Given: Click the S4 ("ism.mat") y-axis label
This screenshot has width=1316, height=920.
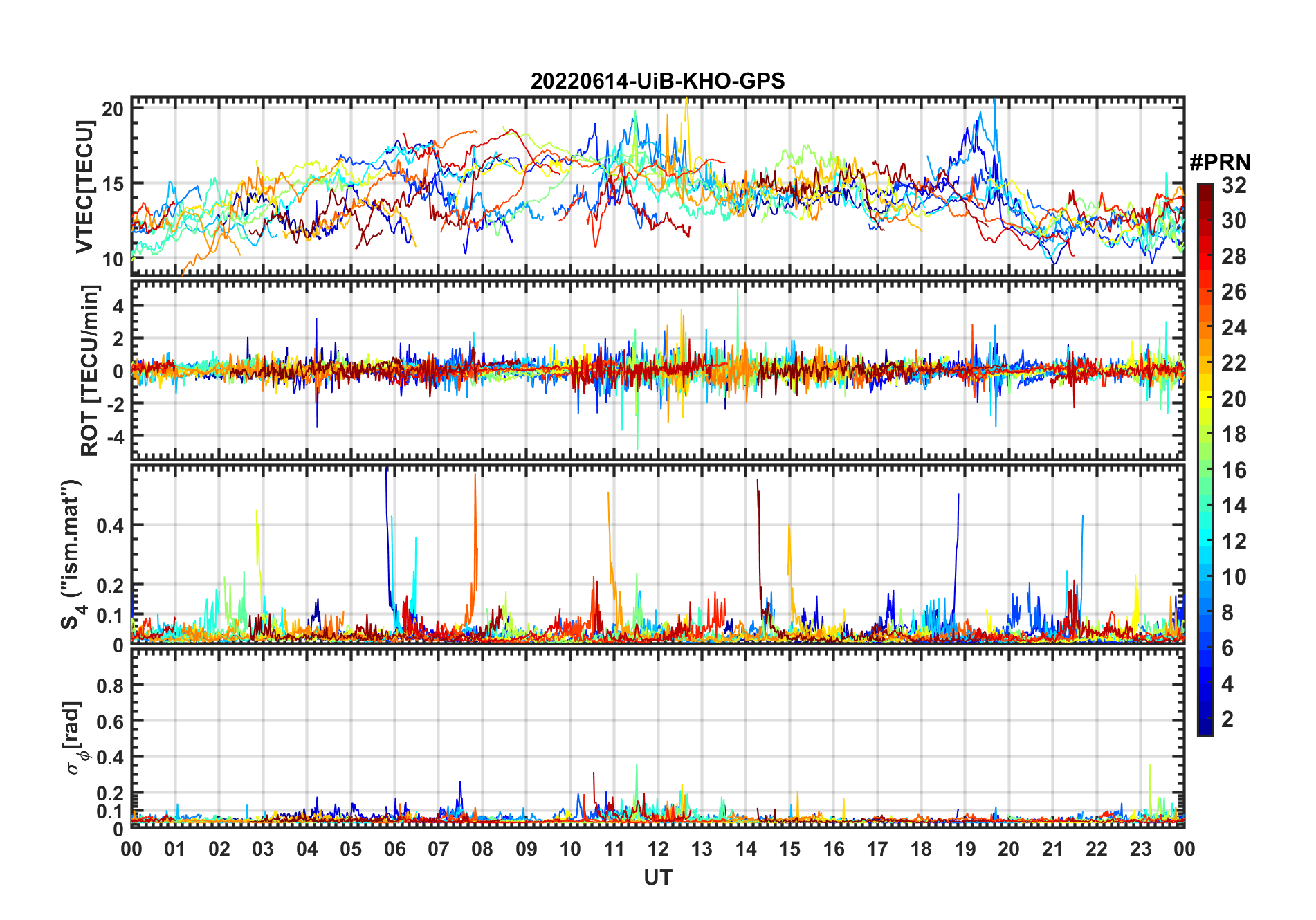Looking at the screenshot, I should (72, 554).
